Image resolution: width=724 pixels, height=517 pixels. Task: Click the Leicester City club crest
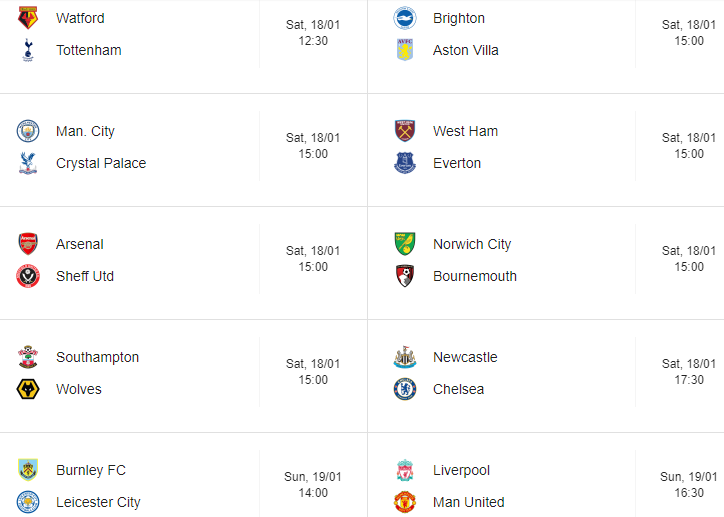click(x=28, y=502)
